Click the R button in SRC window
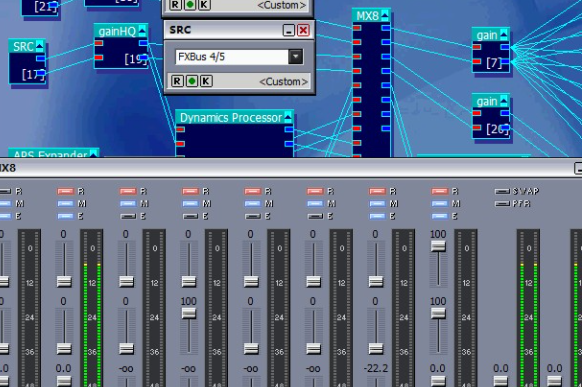 tap(177, 81)
